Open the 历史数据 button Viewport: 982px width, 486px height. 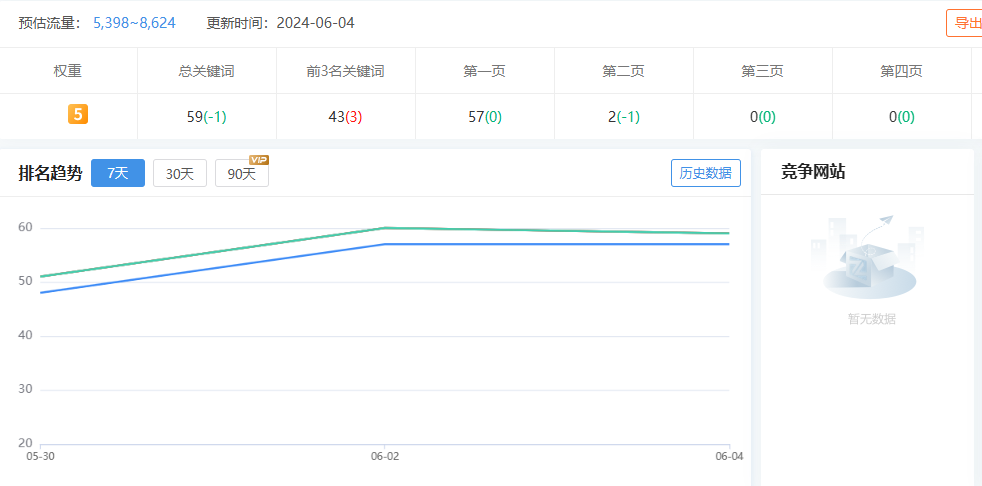tap(706, 173)
